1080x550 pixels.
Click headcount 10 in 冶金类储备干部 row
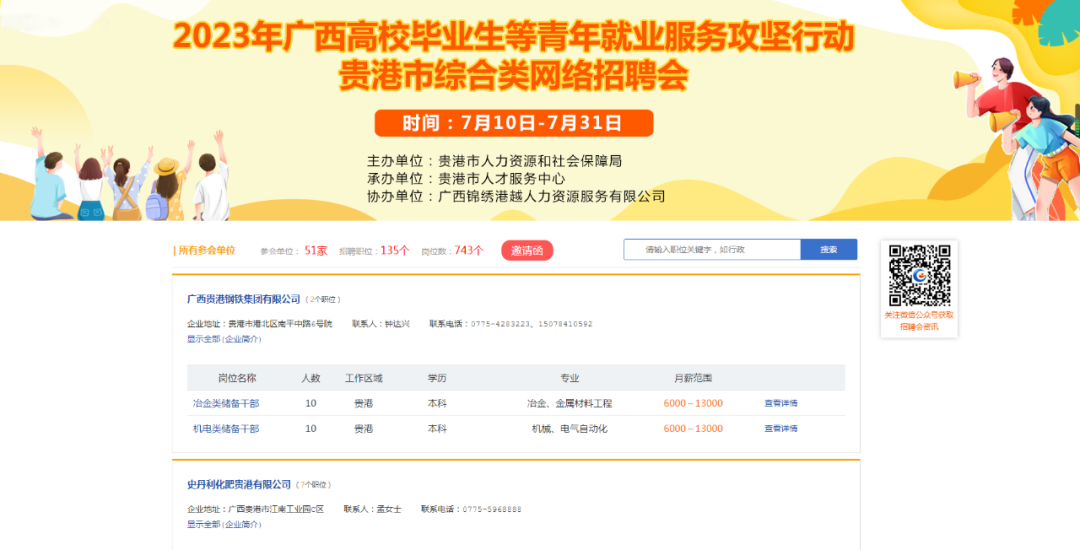coord(311,403)
